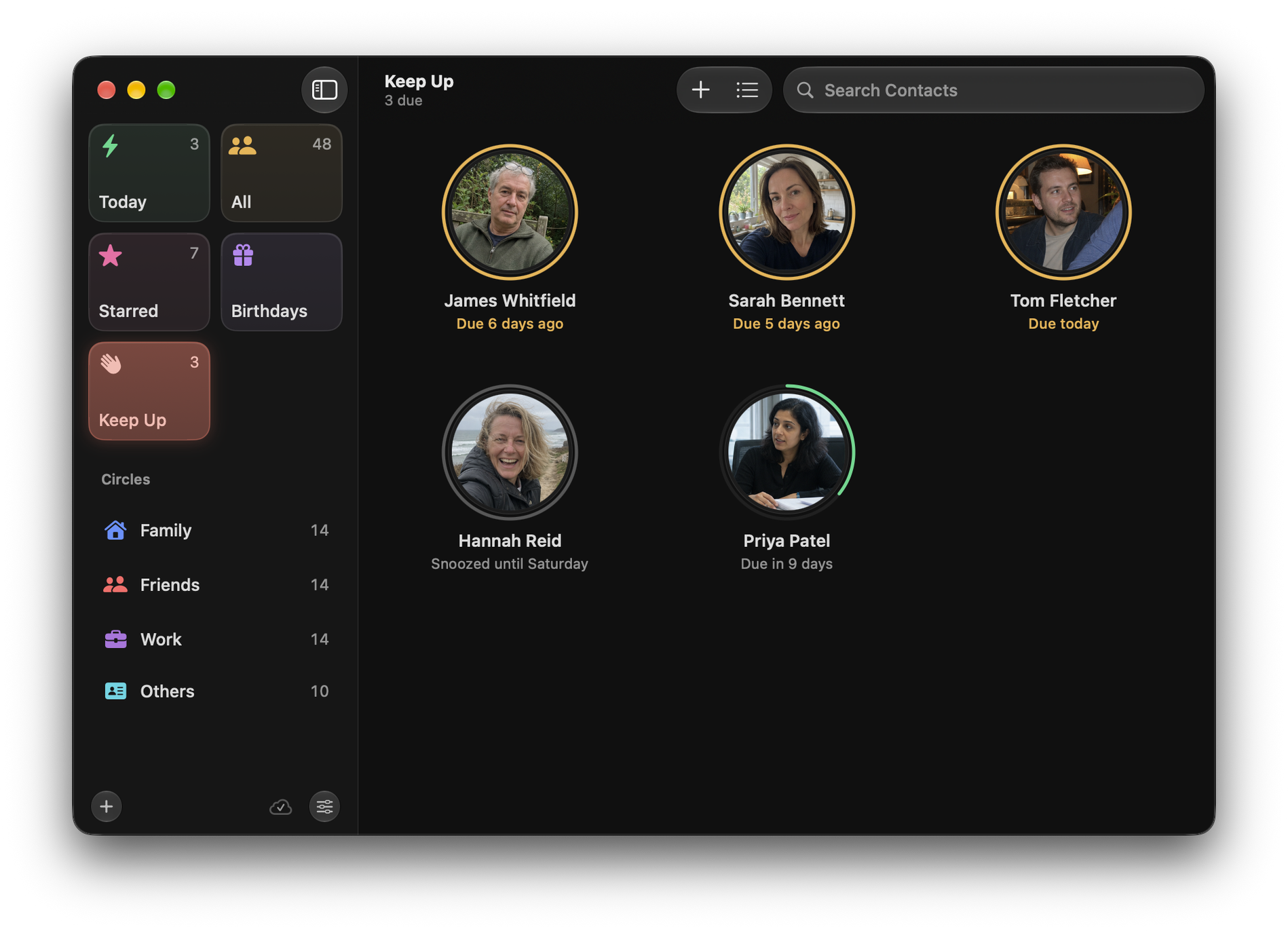The image size is (1288, 950).
Task: Click the lightning bolt Today icon
Action: (110, 145)
